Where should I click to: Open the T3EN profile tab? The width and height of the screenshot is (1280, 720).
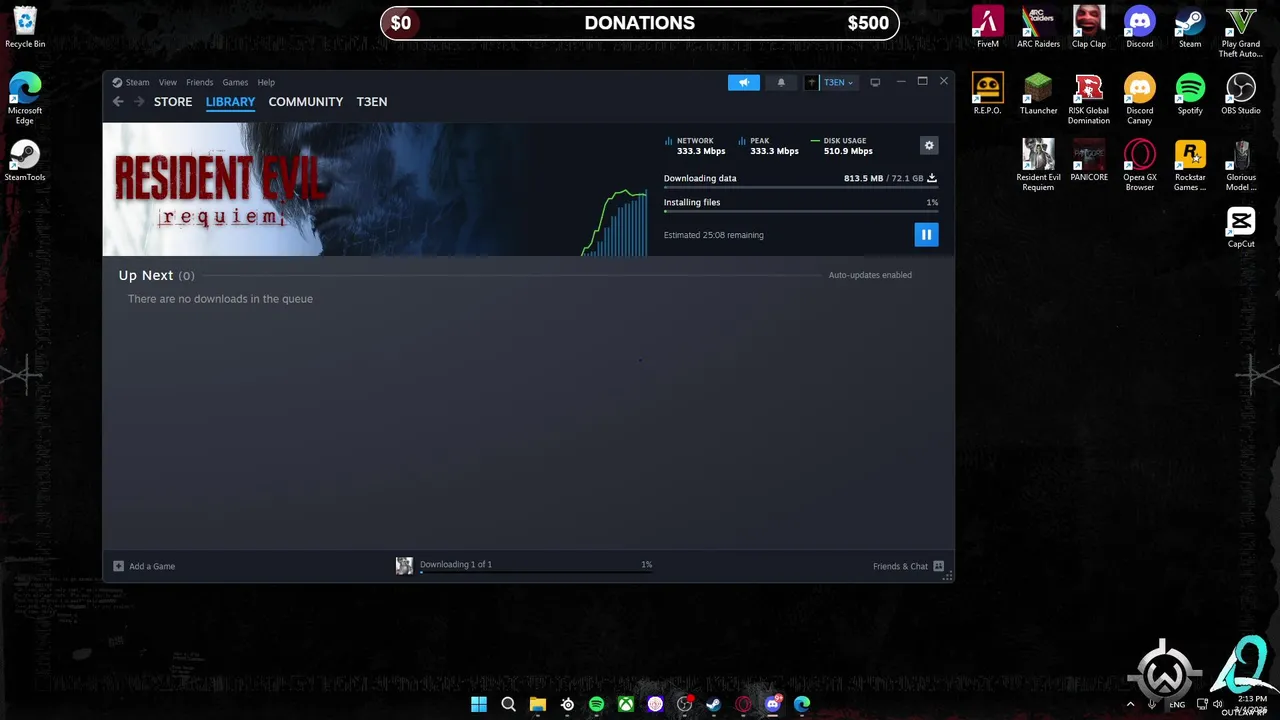[x=372, y=102]
